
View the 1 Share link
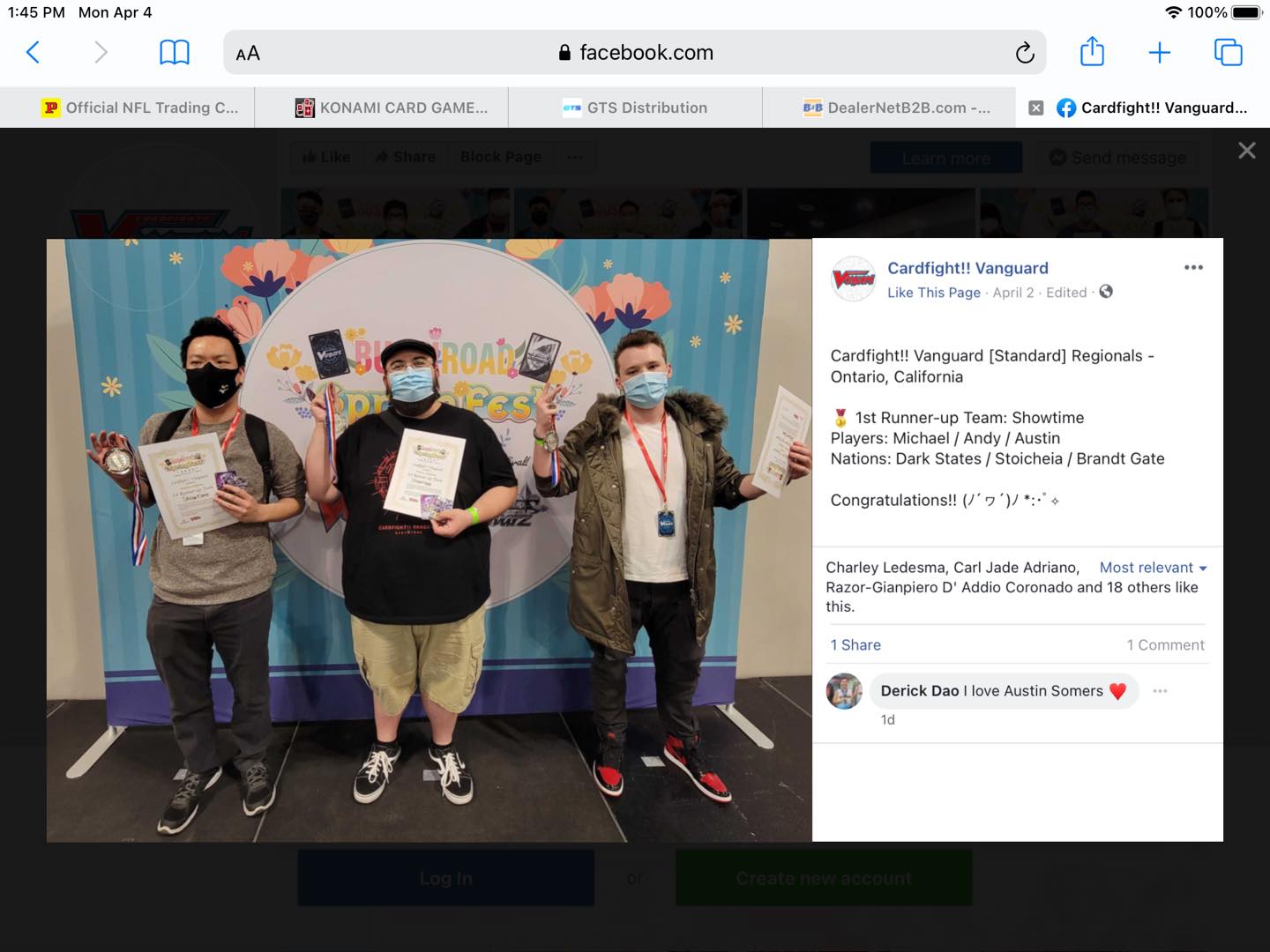click(x=855, y=645)
